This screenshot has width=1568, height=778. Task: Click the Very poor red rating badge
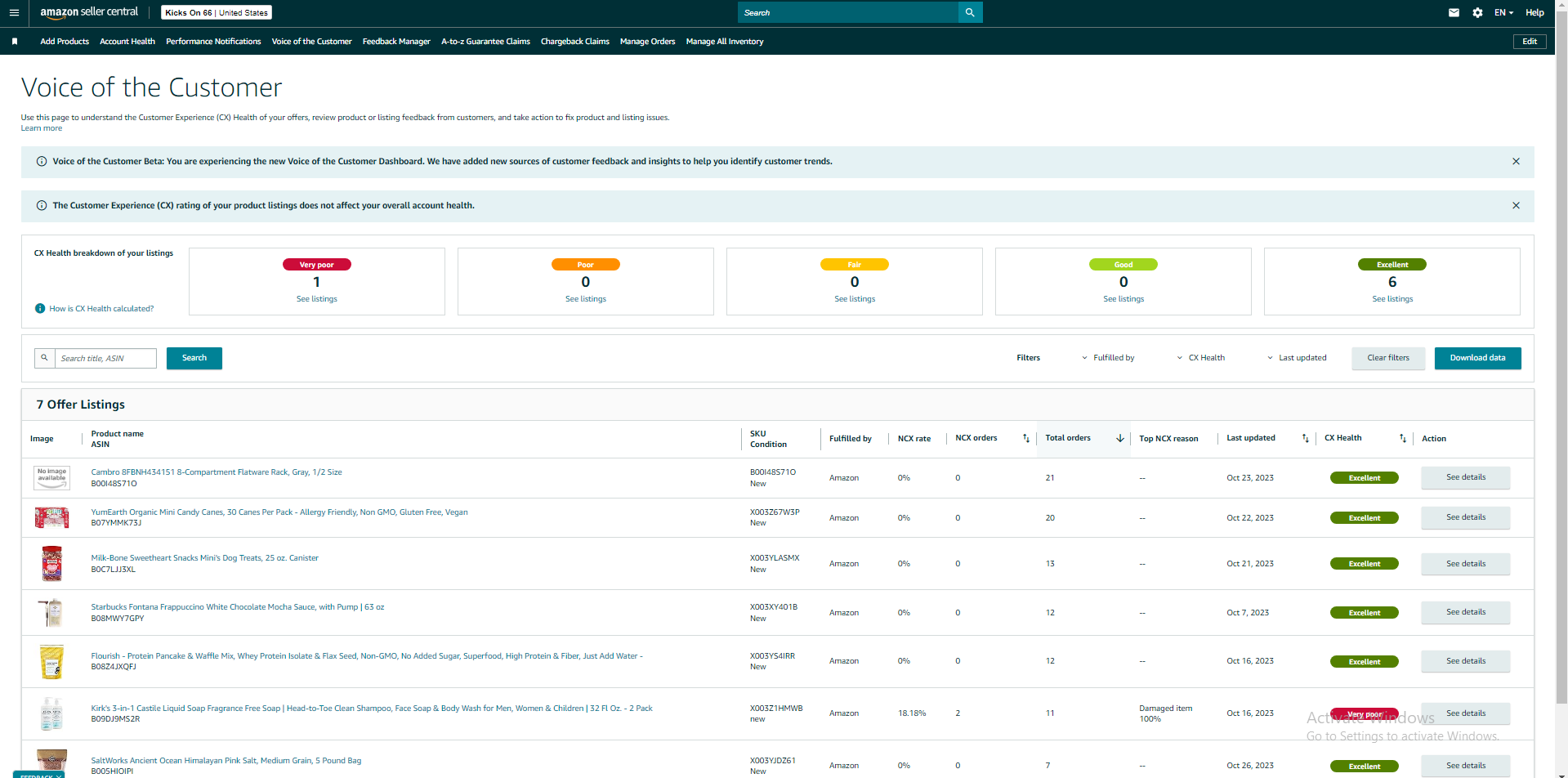(317, 265)
